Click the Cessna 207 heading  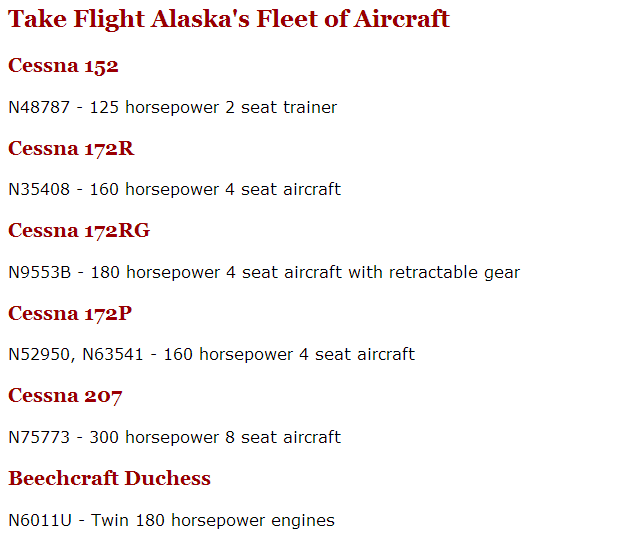(x=65, y=395)
